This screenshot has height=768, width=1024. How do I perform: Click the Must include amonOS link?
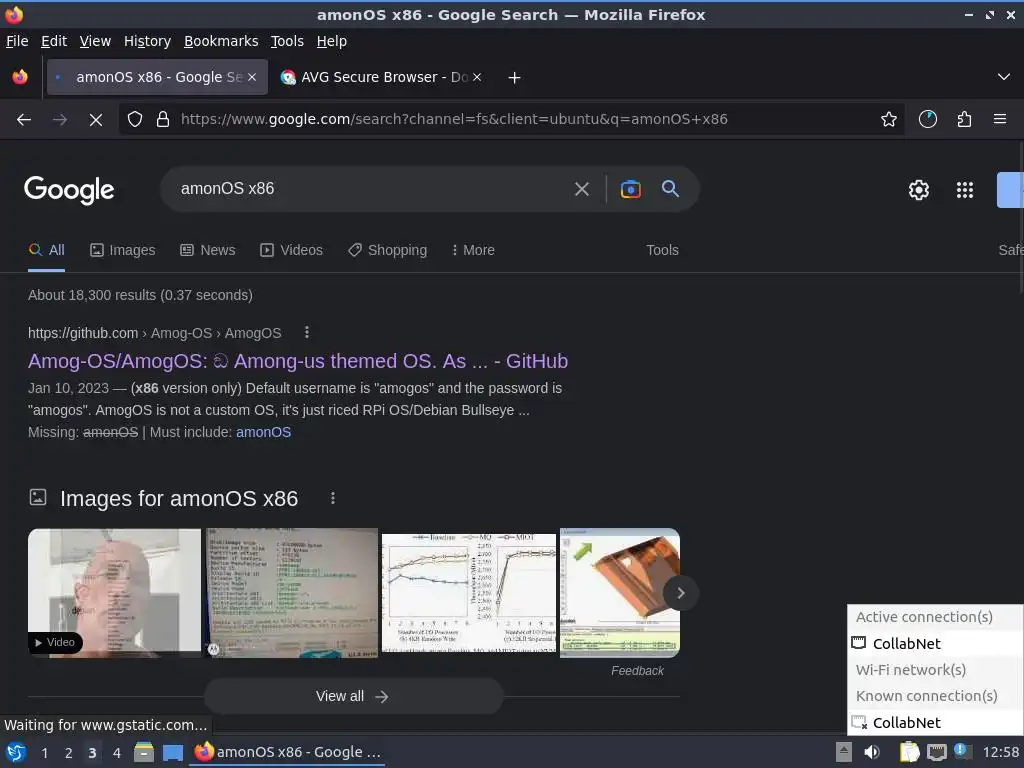pos(263,432)
